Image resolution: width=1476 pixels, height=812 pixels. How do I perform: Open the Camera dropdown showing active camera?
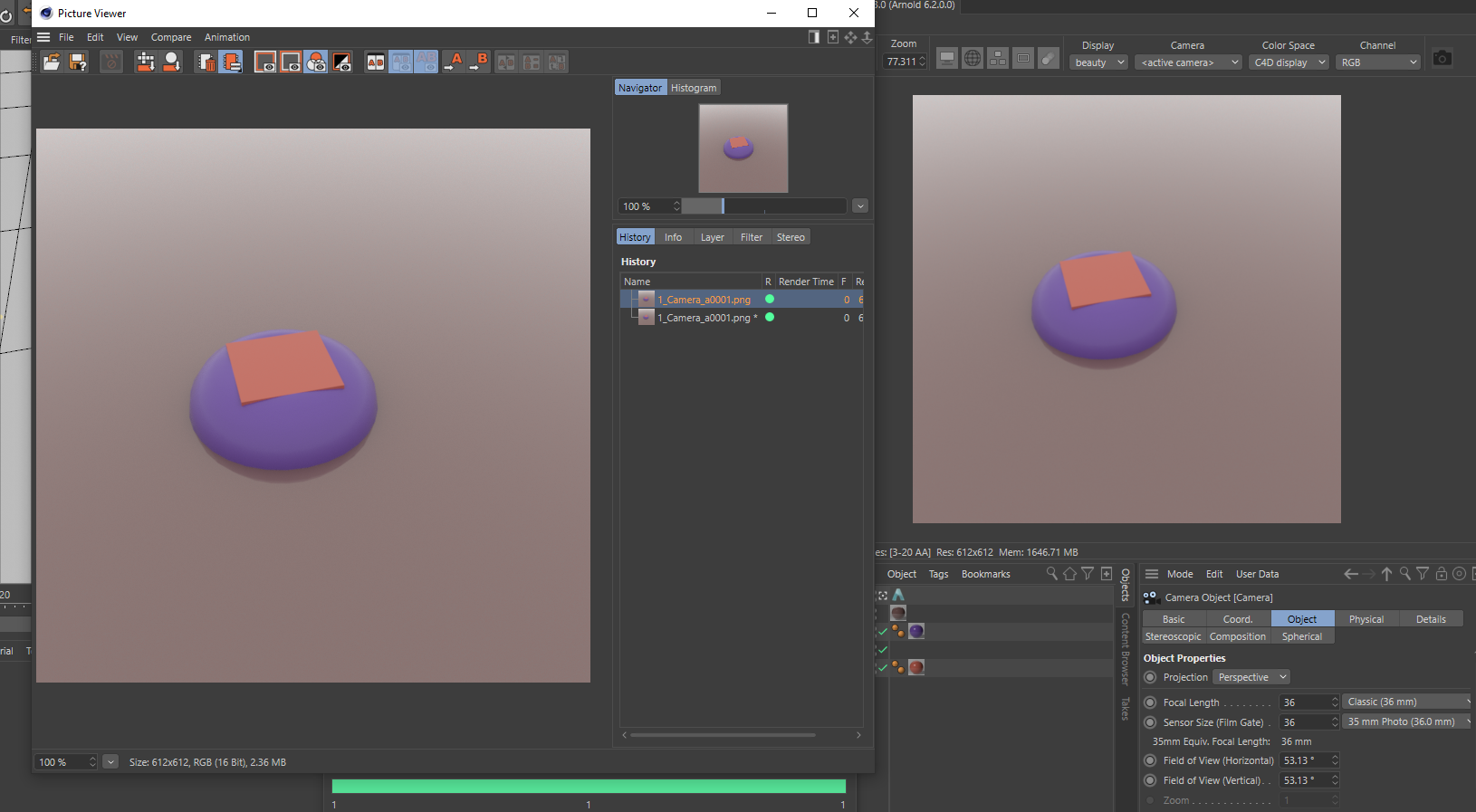pos(1189,62)
